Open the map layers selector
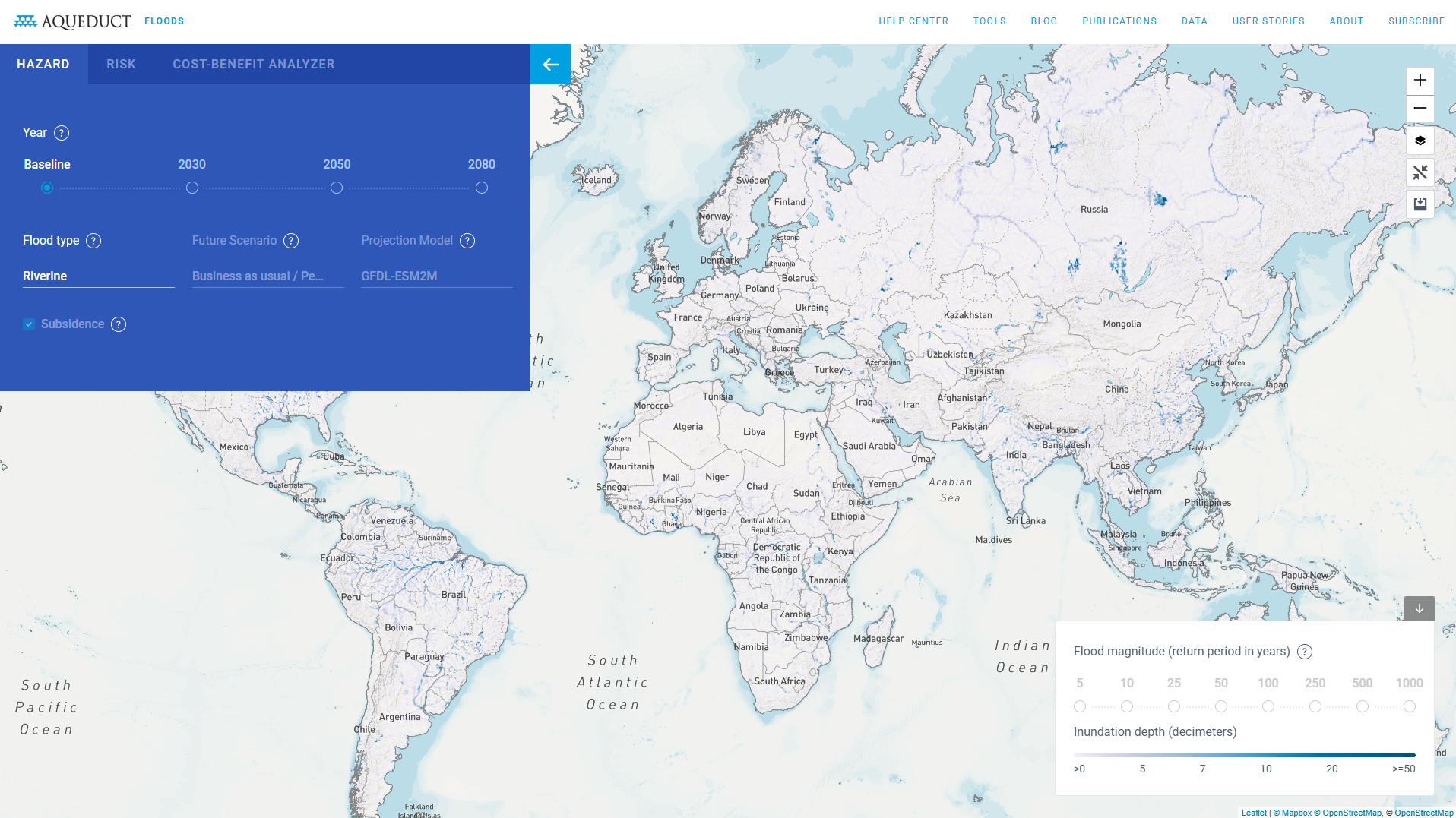Screen dimensions: 1456x818 [1420, 141]
